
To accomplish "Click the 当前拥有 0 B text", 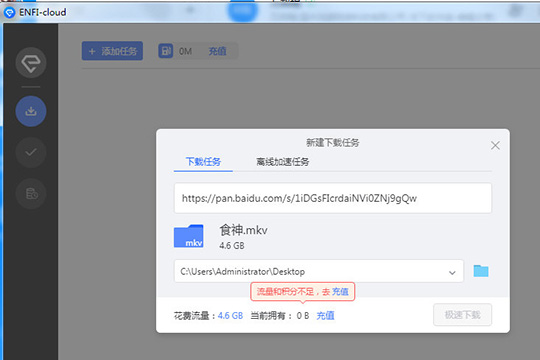I will [x=280, y=316].
